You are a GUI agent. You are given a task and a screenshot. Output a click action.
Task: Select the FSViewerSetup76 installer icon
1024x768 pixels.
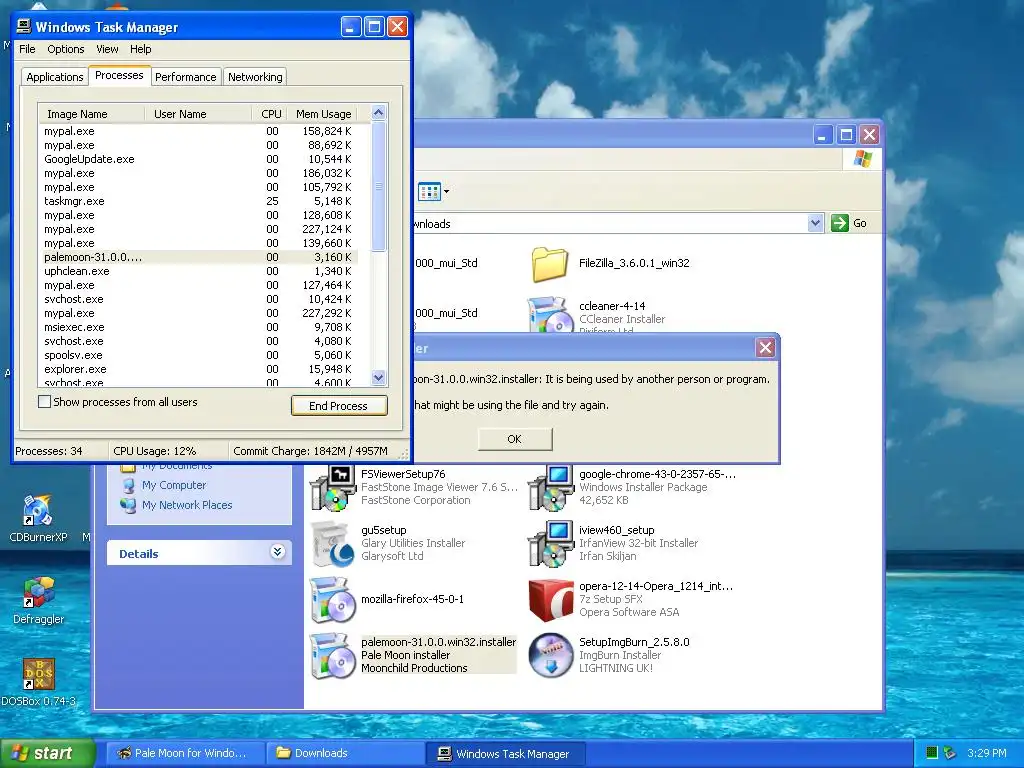coord(332,487)
